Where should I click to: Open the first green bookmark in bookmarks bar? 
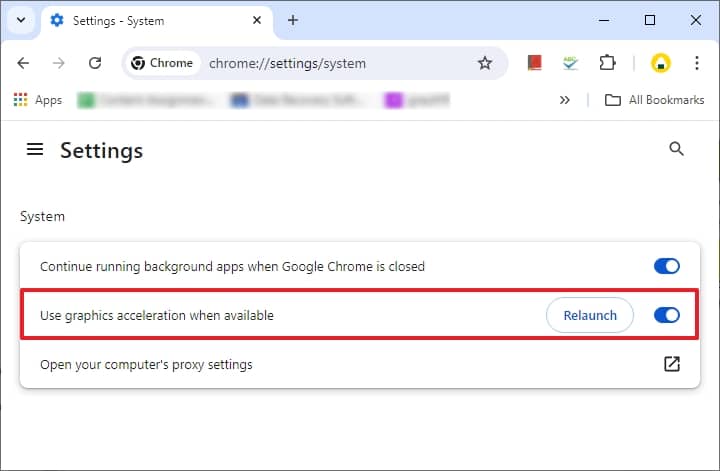pyautogui.click(x=145, y=100)
